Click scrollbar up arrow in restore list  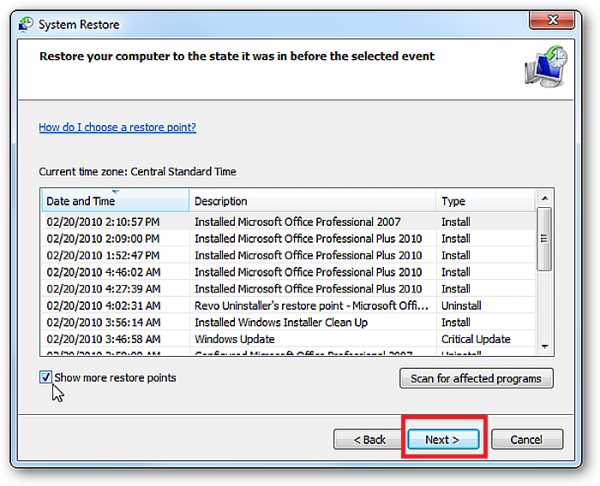(x=545, y=198)
